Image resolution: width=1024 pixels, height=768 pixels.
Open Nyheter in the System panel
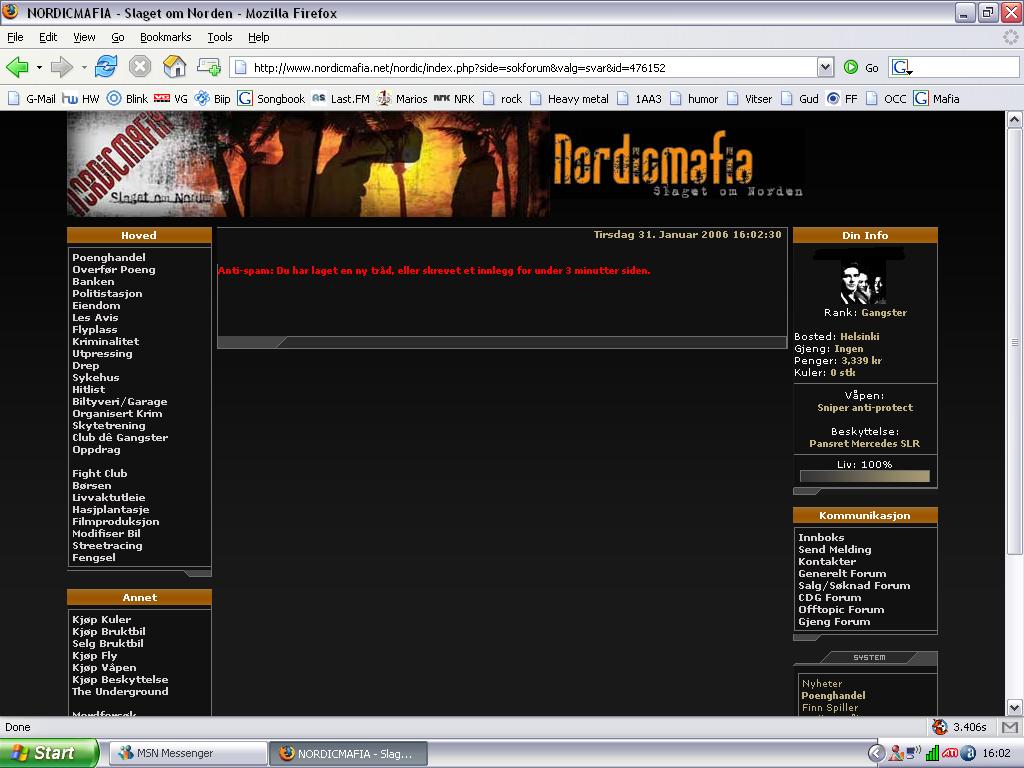pos(822,684)
